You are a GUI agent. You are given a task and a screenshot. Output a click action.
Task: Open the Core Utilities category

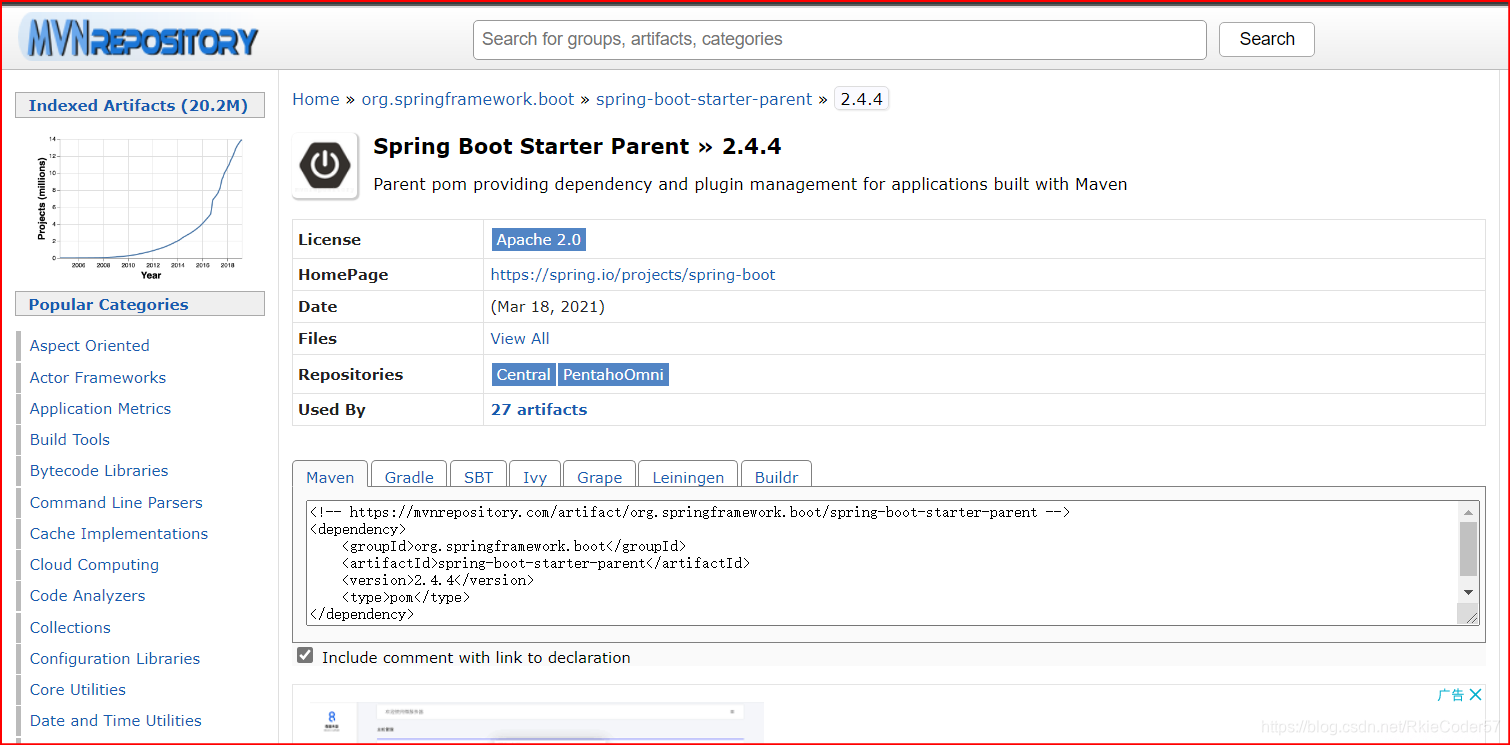coord(78,689)
